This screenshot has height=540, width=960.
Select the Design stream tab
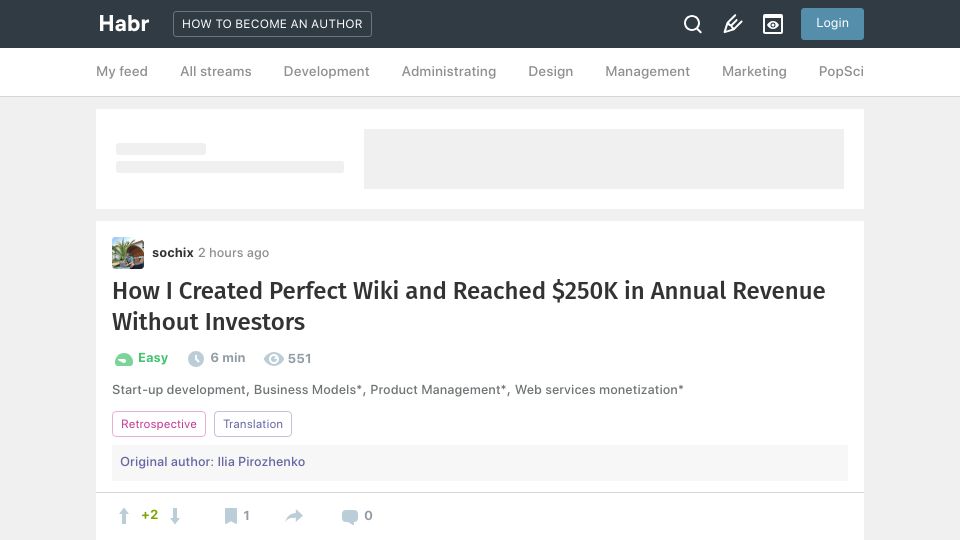pos(550,72)
